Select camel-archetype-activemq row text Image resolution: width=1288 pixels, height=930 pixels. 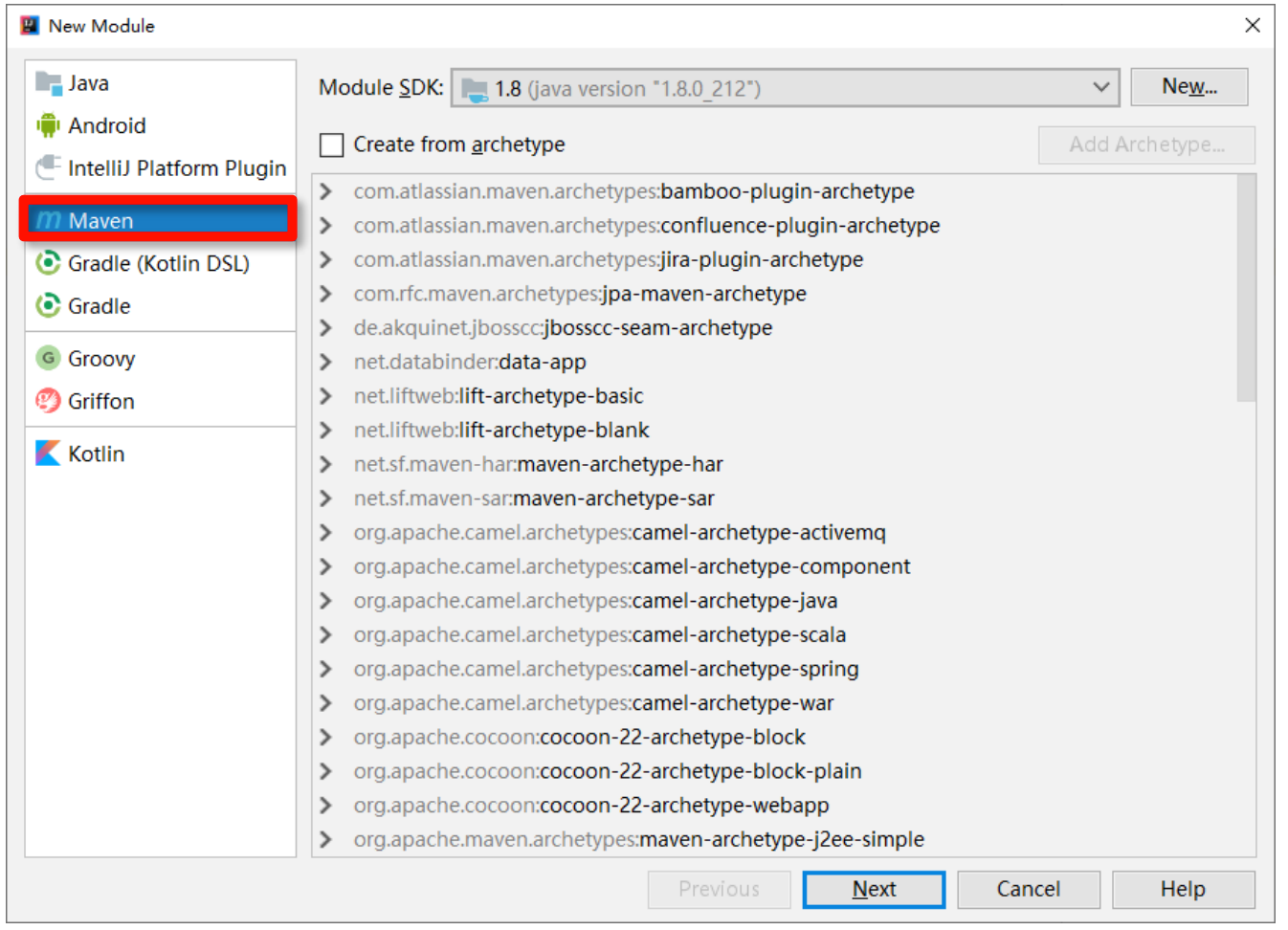619,532
